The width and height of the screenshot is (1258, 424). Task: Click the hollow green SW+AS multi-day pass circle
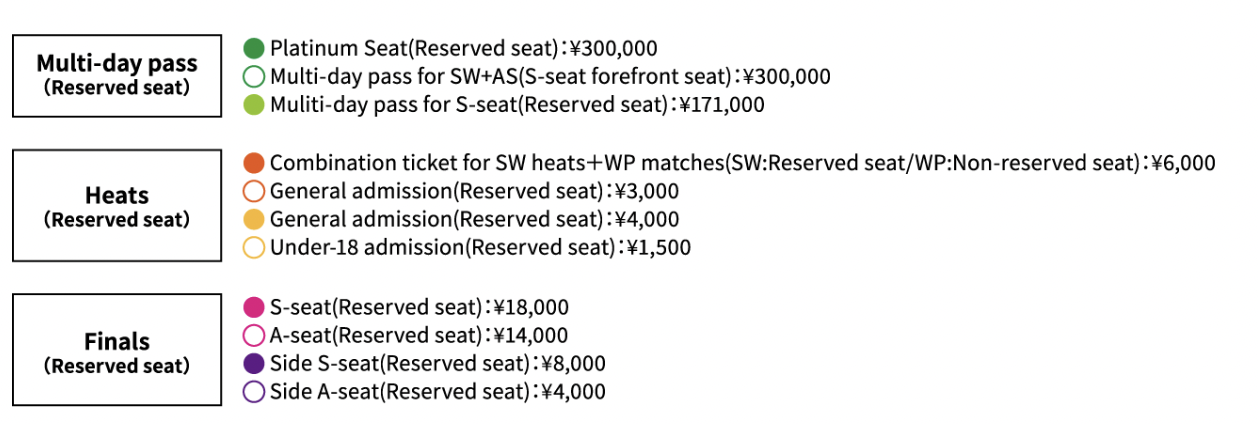click(x=254, y=76)
